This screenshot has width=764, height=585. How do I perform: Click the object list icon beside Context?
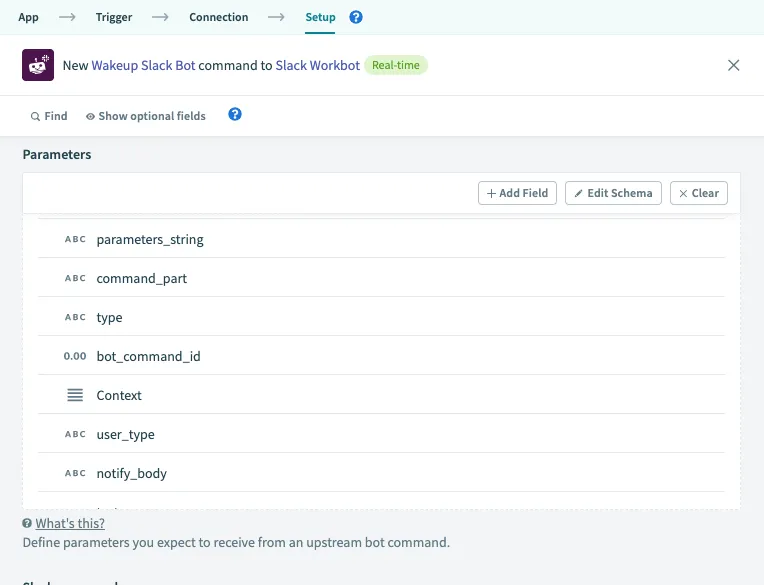(x=75, y=396)
